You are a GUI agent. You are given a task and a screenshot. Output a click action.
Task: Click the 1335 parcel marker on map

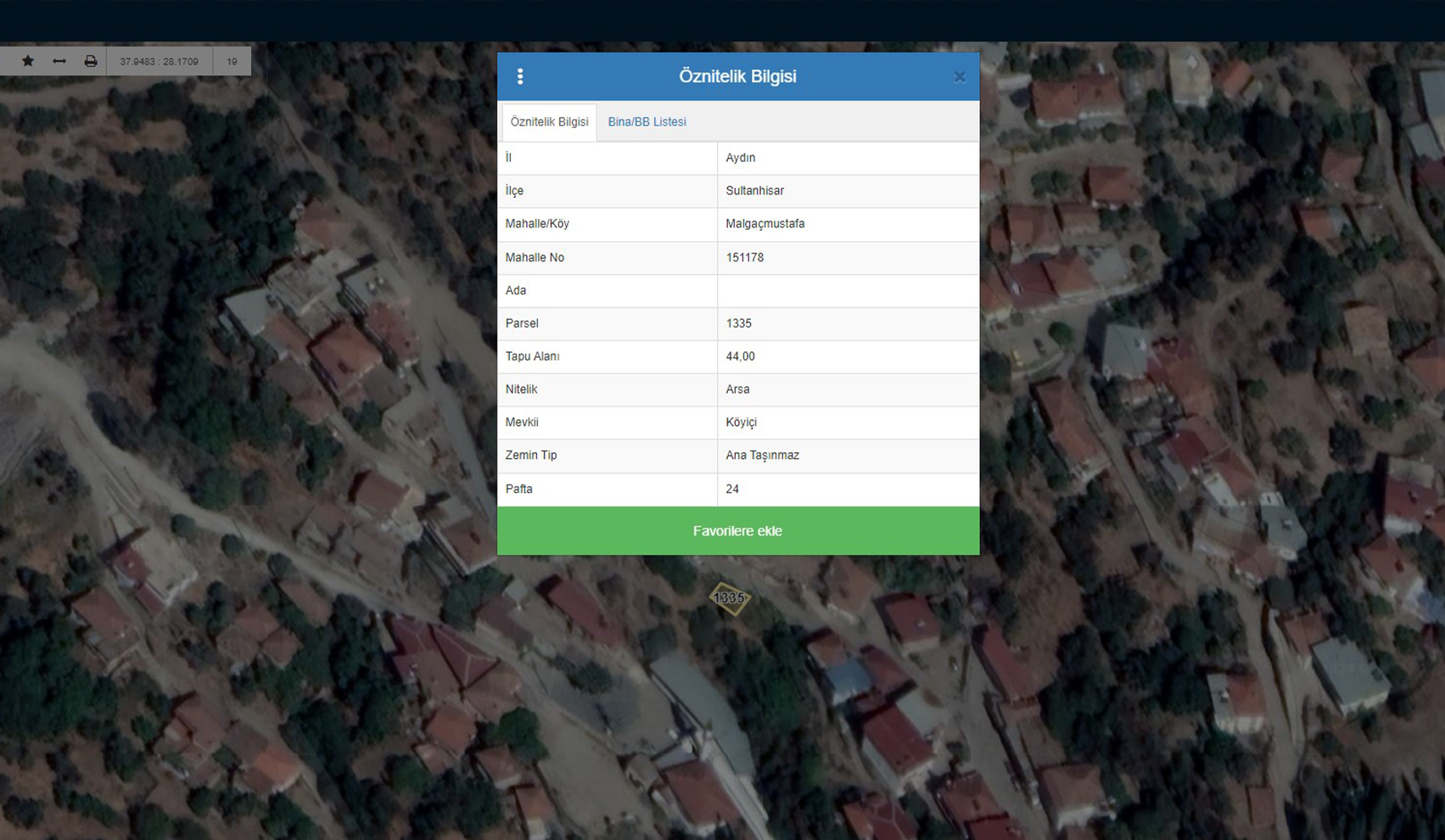(x=730, y=598)
